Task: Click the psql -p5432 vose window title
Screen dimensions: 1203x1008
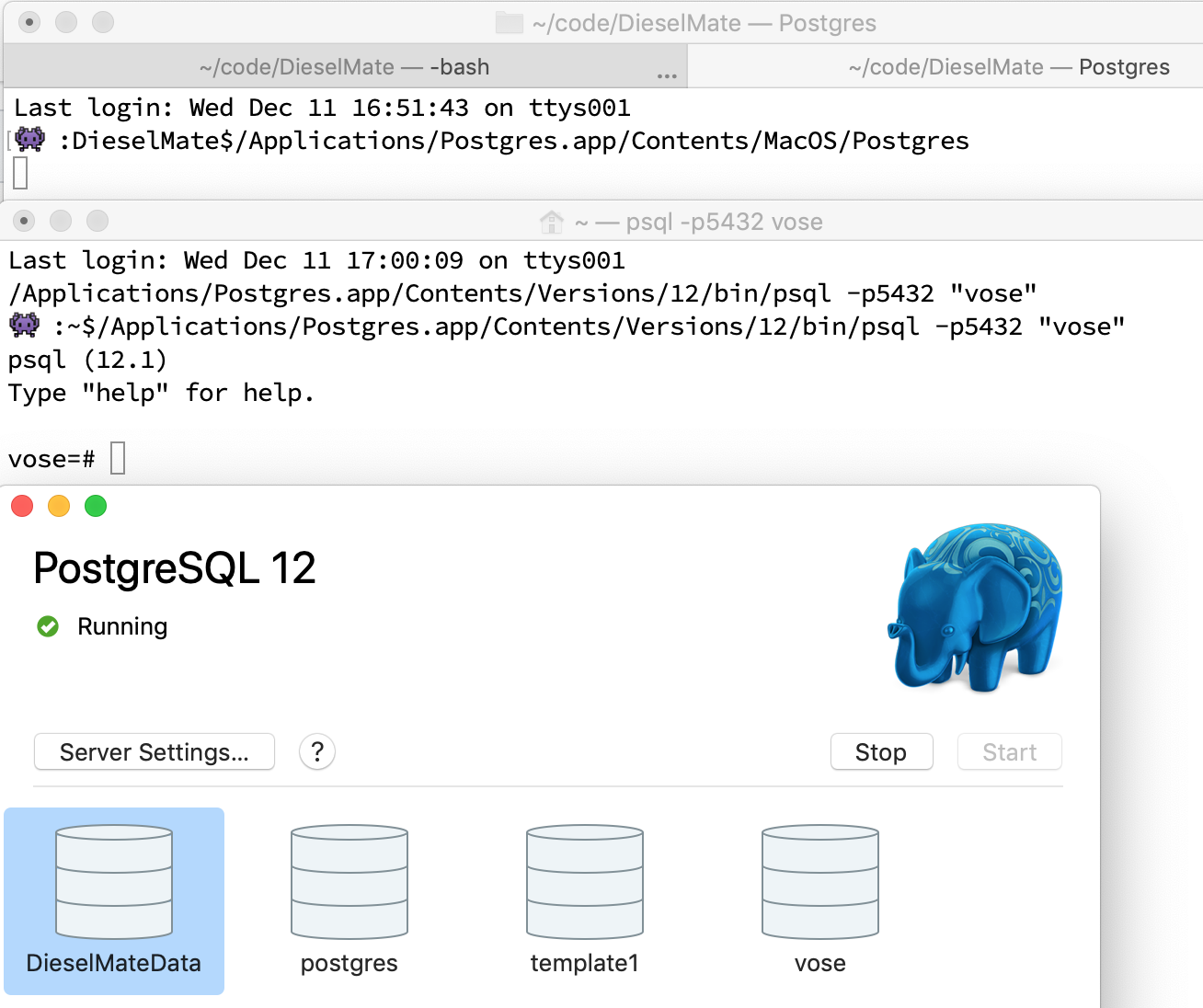Action: (x=699, y=222)
